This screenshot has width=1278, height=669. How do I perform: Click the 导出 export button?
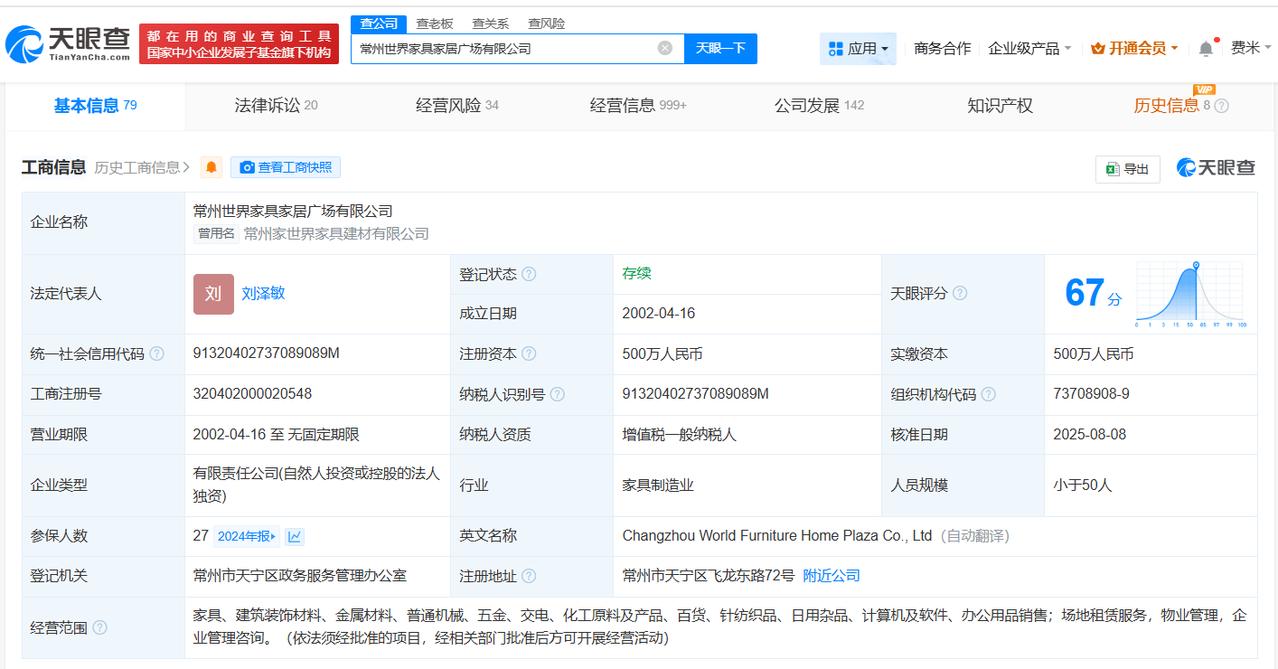click(1127, 169)
